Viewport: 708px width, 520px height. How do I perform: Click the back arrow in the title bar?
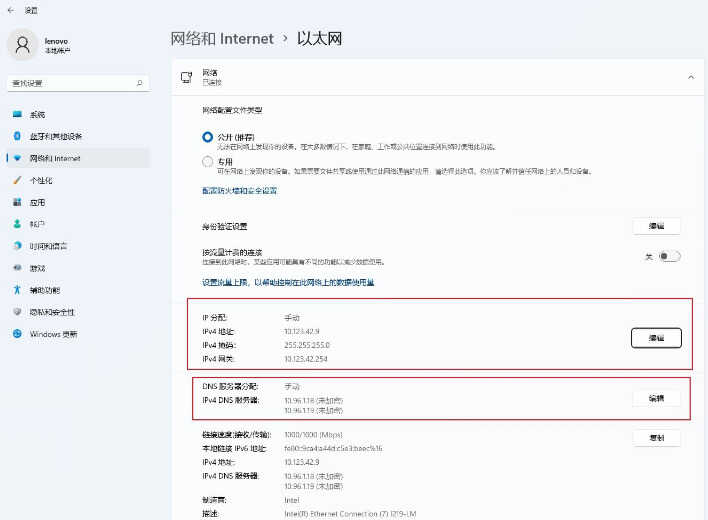pyautogui.click(x=10, y=9)
